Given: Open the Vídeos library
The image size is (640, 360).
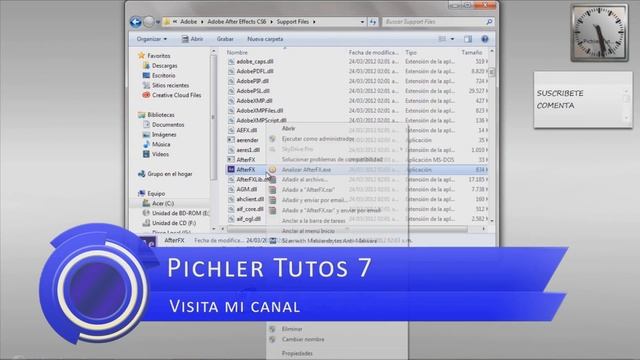Looking at the screenshot, I should point(160,154).
